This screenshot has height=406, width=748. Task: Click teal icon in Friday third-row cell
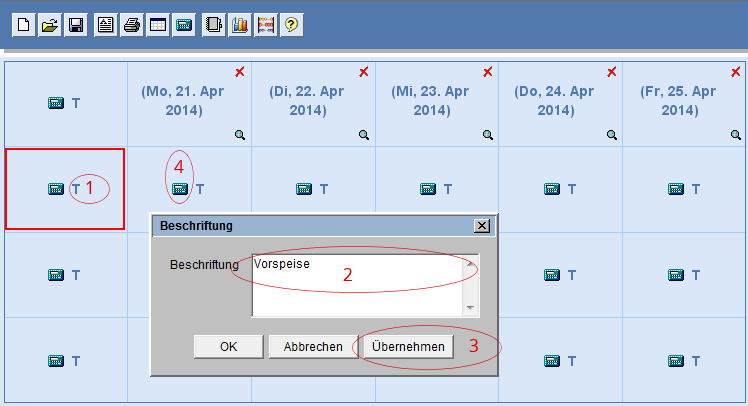(676, 361)
